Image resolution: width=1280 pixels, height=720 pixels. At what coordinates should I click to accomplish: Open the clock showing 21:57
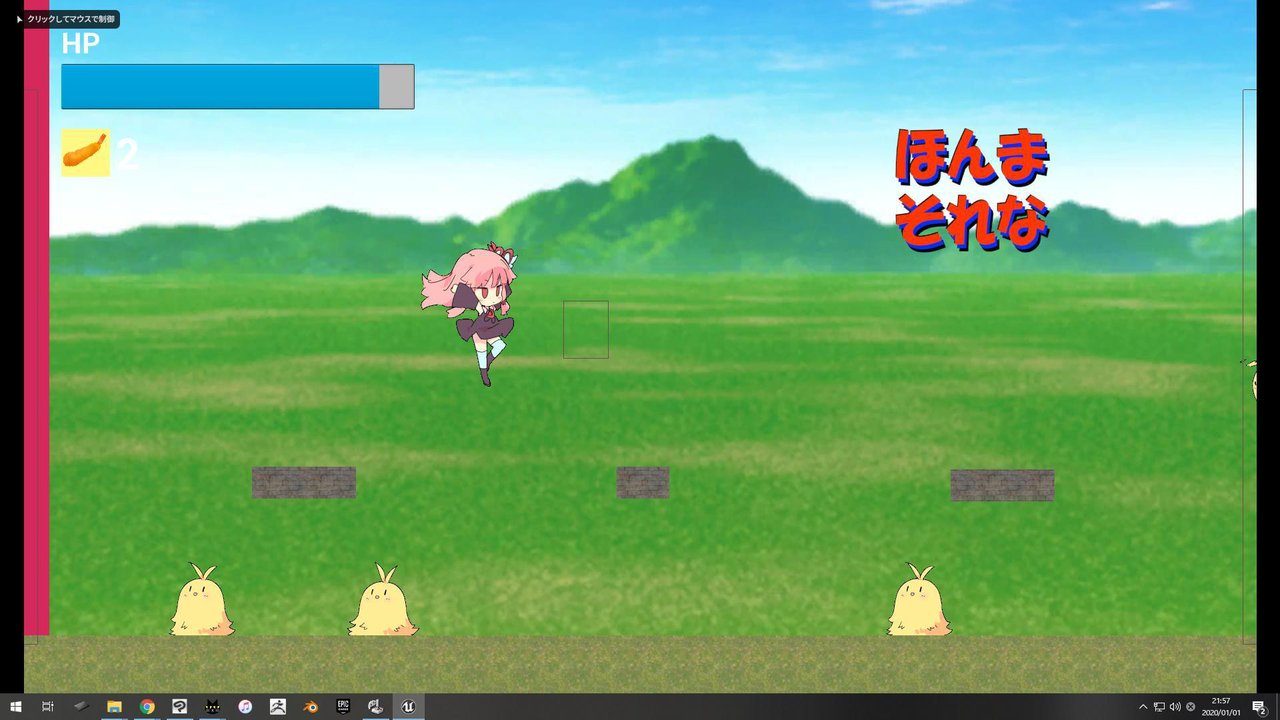click(x=1221, y=707)
